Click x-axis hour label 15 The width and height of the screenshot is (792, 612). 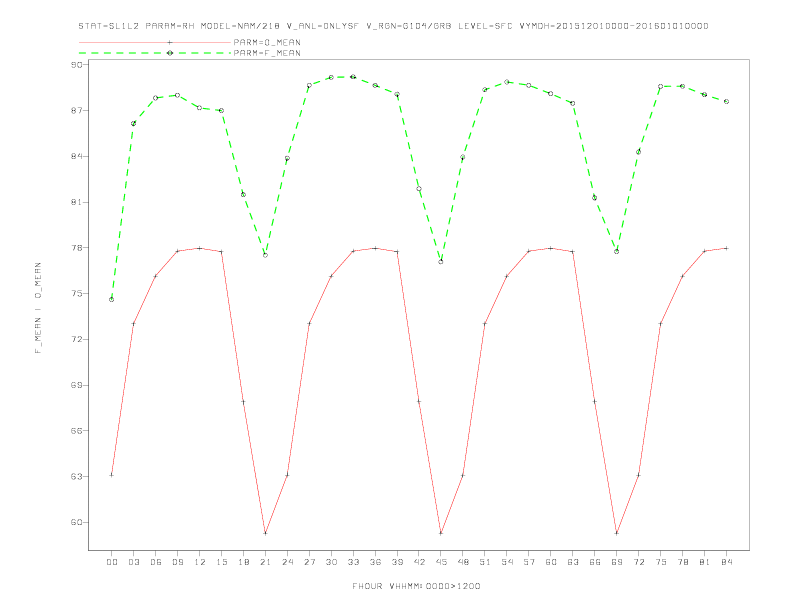tap(221, 562)
